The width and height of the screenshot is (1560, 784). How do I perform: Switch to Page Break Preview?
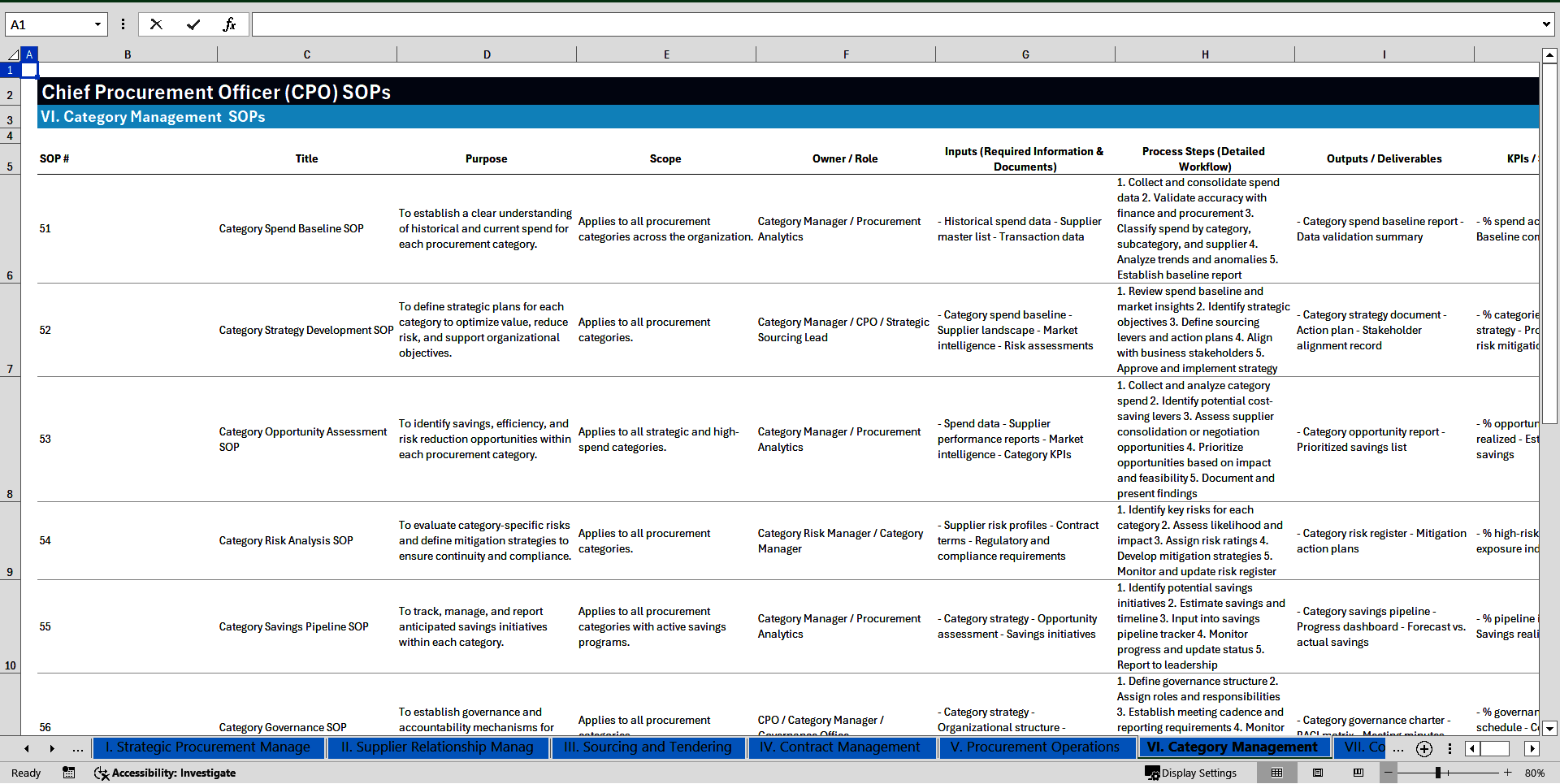click(x=1358, y=773)
